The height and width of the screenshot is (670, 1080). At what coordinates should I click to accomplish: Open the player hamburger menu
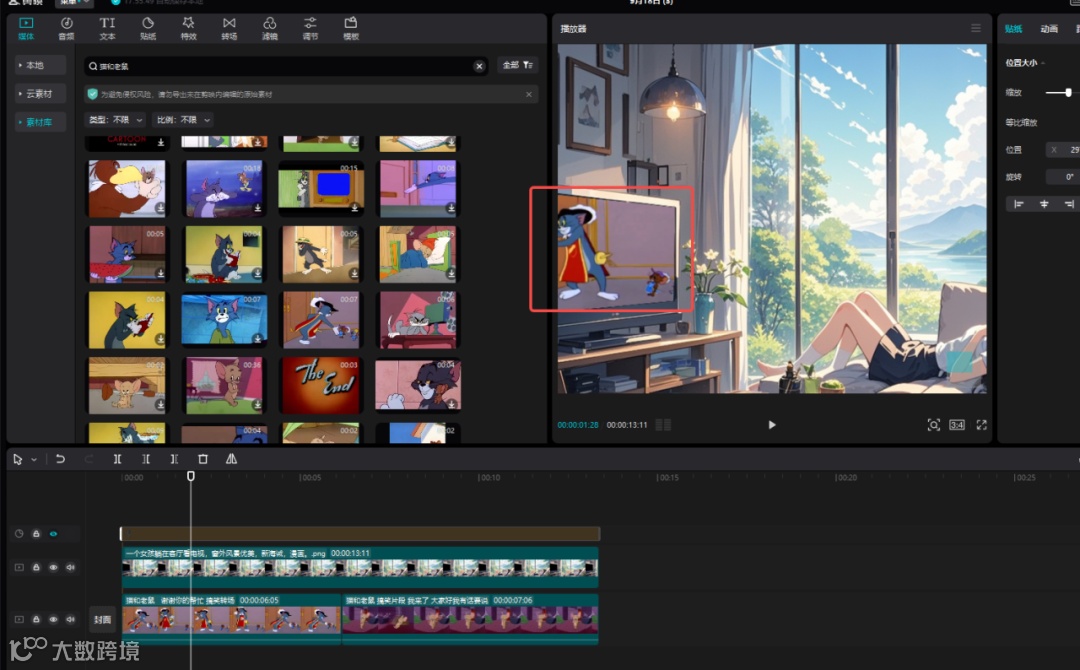[x=975, y=28]
